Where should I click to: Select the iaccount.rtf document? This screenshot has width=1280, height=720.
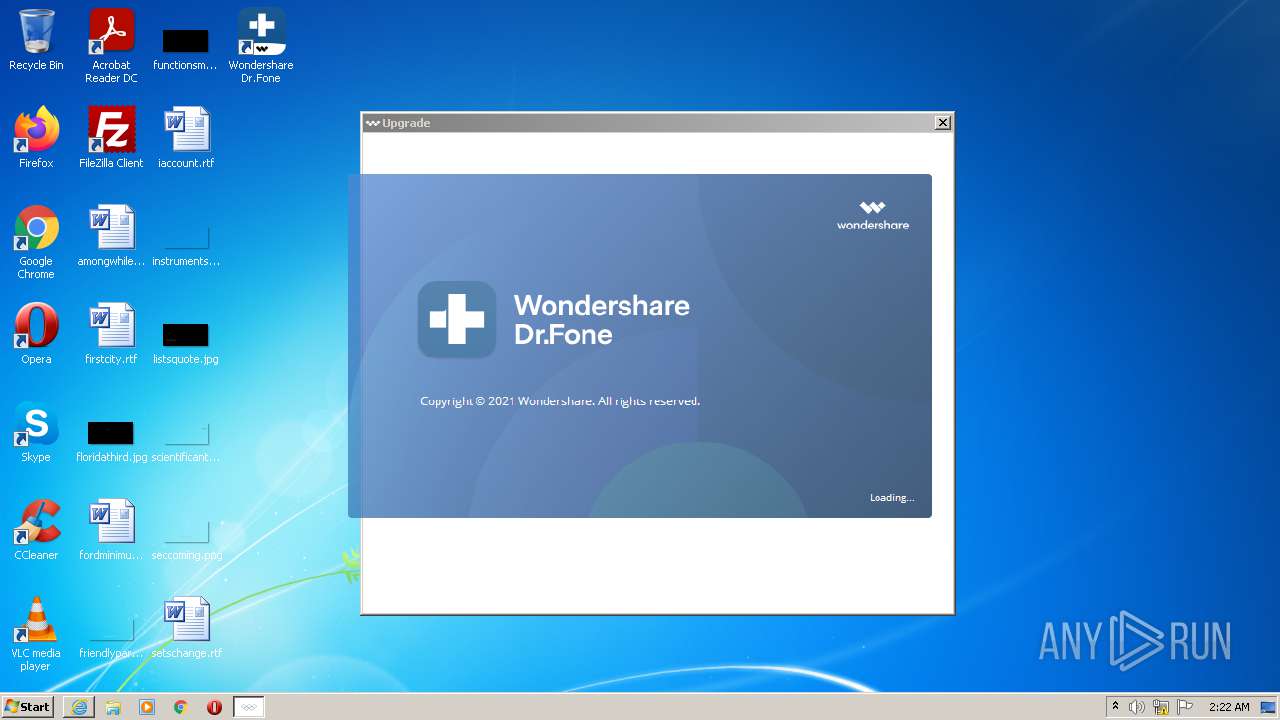coord(186,137)
